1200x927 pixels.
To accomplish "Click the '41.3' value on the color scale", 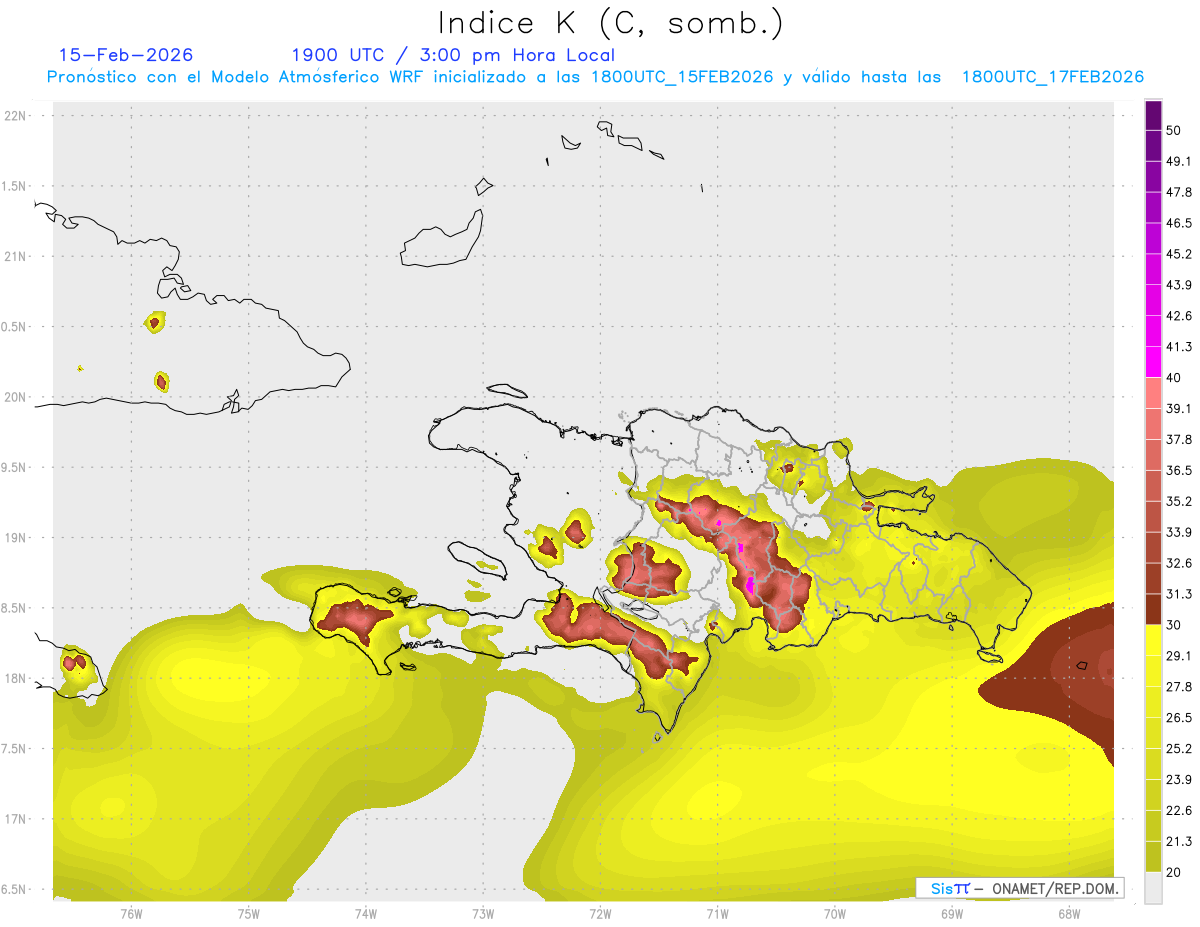I will (x=1178, y=347).
